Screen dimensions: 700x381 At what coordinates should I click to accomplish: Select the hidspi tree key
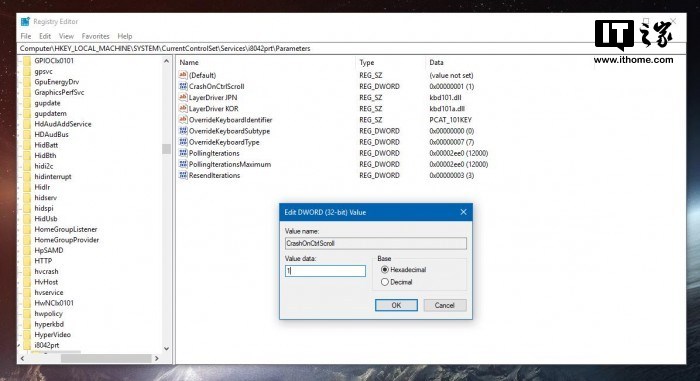[x=44, y=208]
